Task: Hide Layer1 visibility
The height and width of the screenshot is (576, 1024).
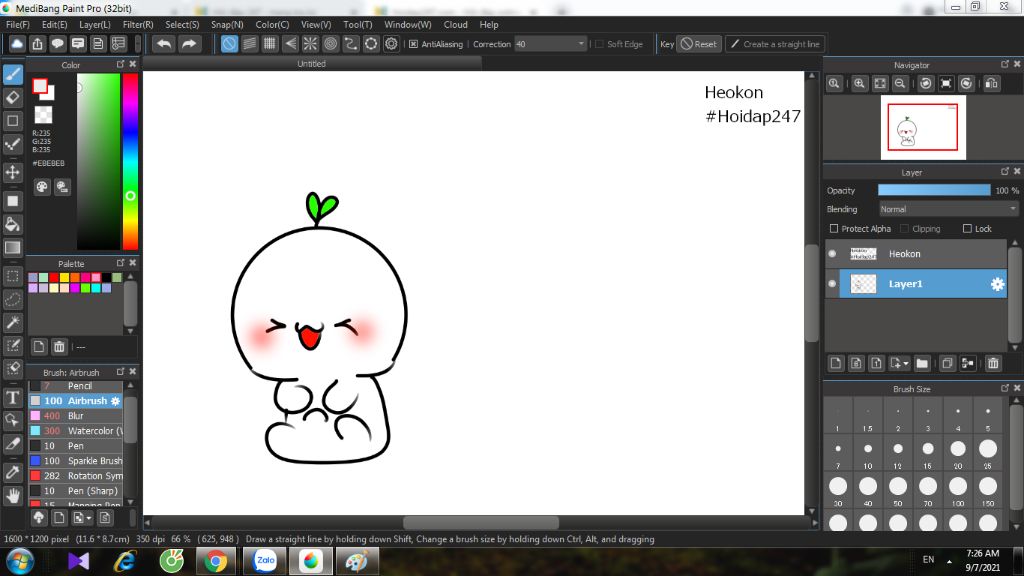Action: click(832, 283)
